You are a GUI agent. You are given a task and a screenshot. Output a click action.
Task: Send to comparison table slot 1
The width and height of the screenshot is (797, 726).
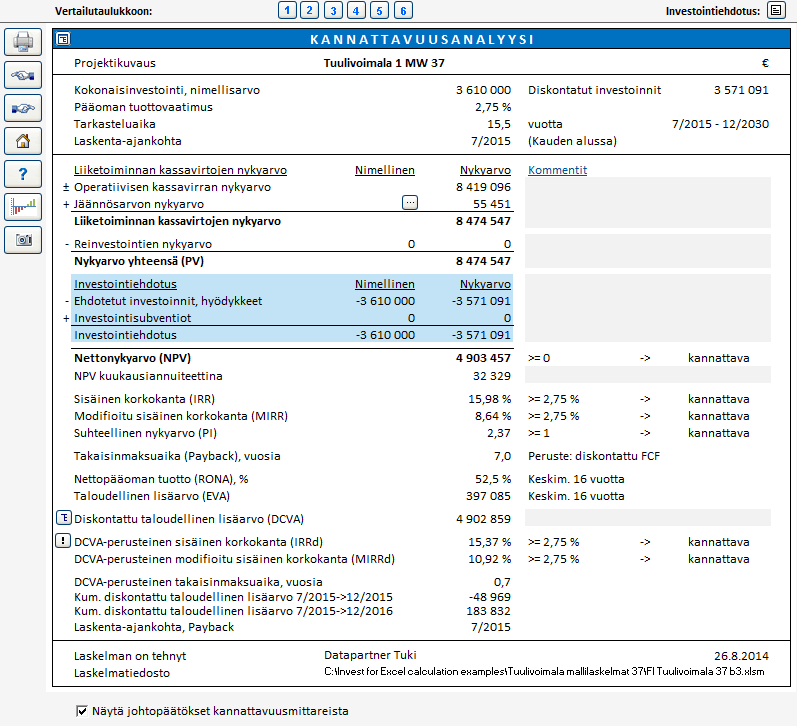pos(287,10)
